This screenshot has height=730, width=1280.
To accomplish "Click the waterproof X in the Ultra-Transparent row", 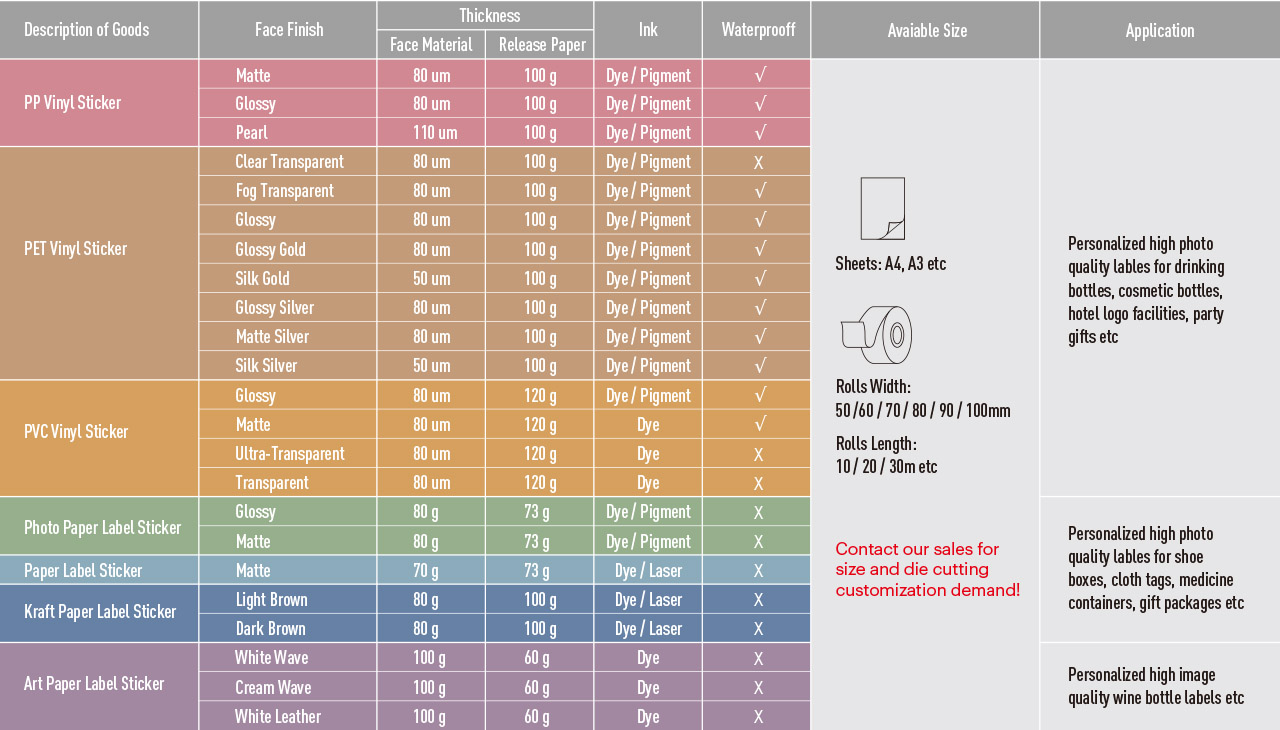I will (758, 454).
